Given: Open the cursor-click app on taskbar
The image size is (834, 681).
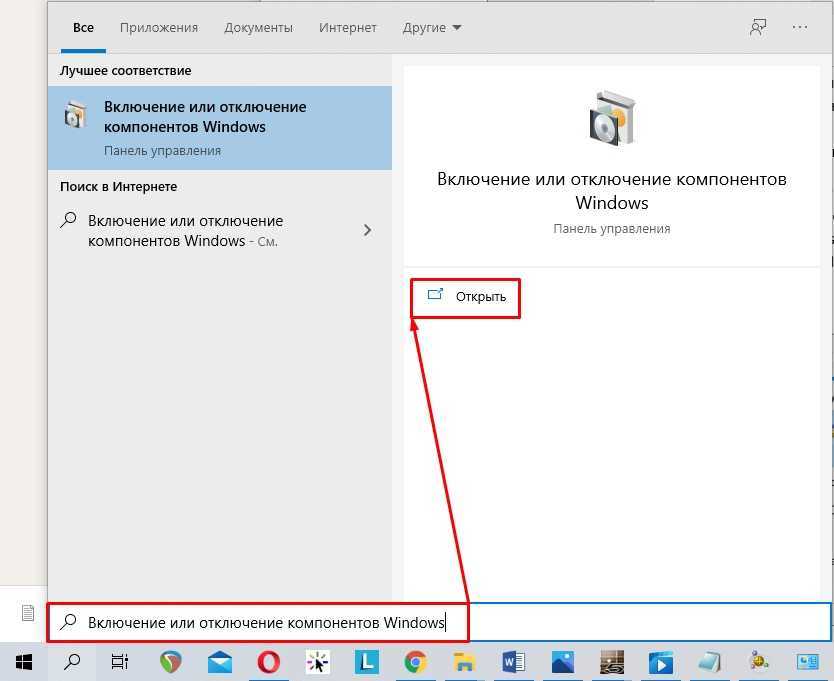Looking at the screenshot, I should 318,662.
